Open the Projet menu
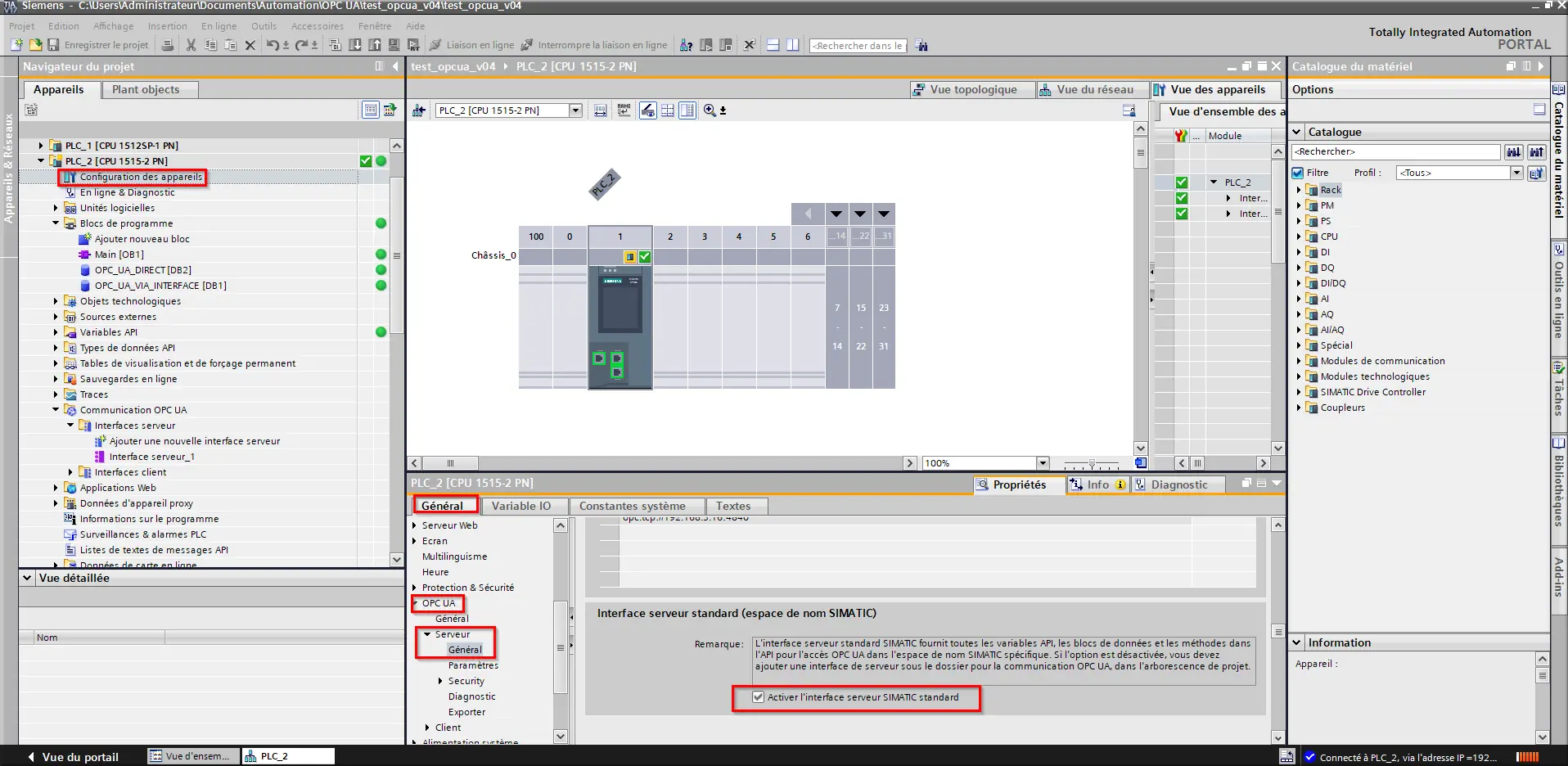This screenshot has height=766, width=1568. (22, 26)
